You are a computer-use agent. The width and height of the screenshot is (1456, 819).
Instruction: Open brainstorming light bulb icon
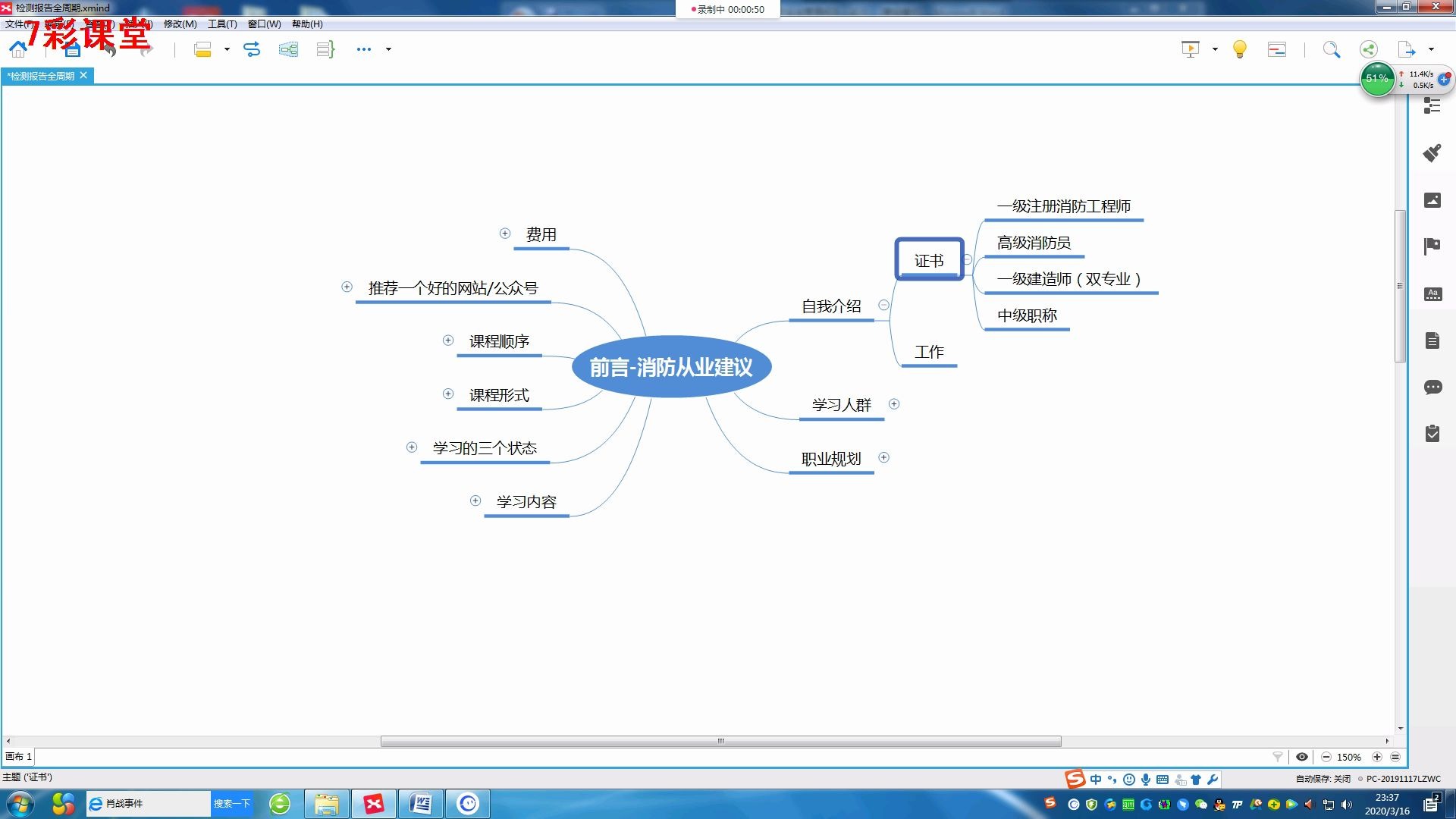click(1240, 49)
